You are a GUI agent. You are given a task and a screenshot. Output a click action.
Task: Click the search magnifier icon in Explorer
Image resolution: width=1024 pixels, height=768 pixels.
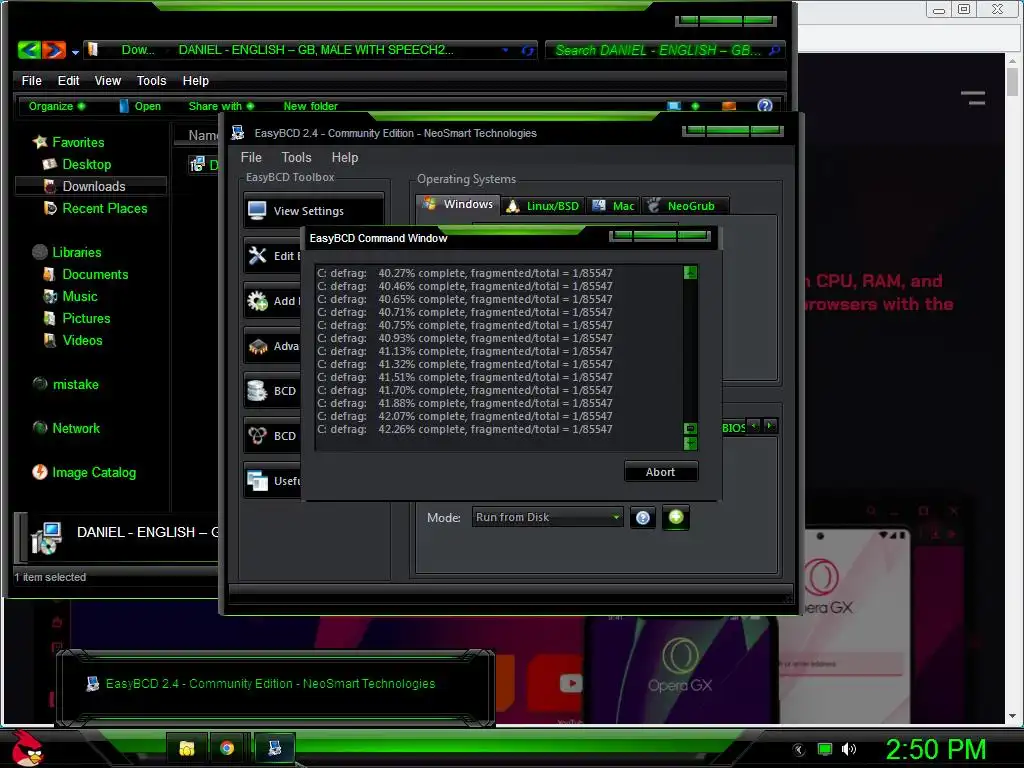(775, 50)
